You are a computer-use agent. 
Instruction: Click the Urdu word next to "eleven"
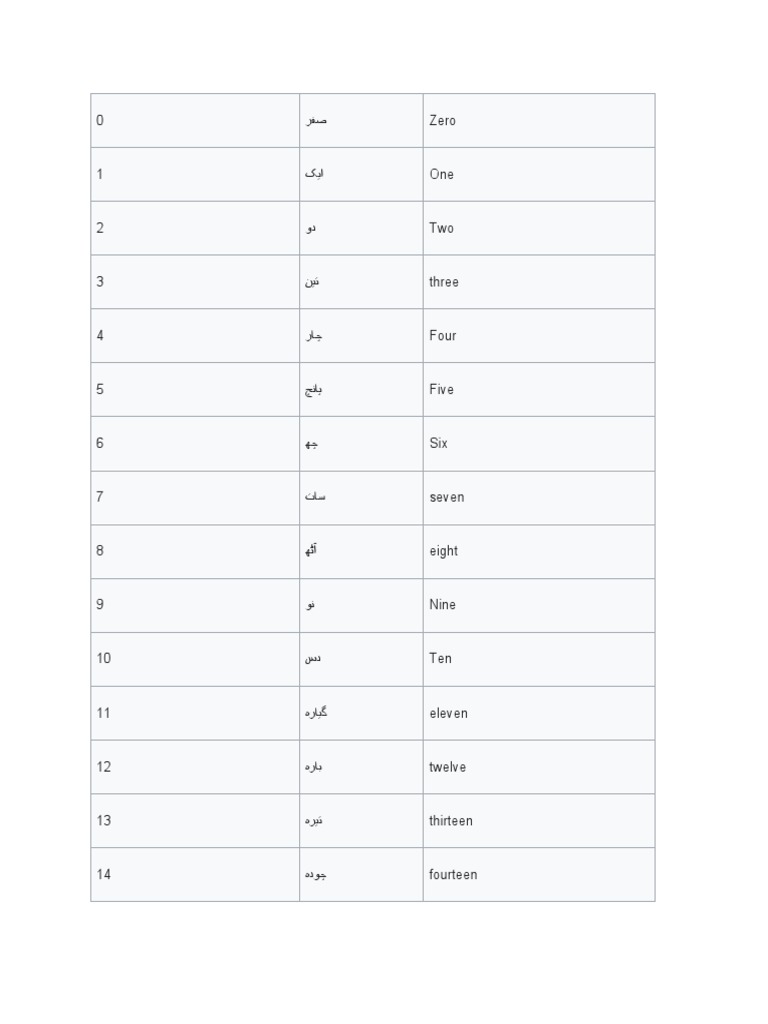pyautogui.click(x=316, y=713)
